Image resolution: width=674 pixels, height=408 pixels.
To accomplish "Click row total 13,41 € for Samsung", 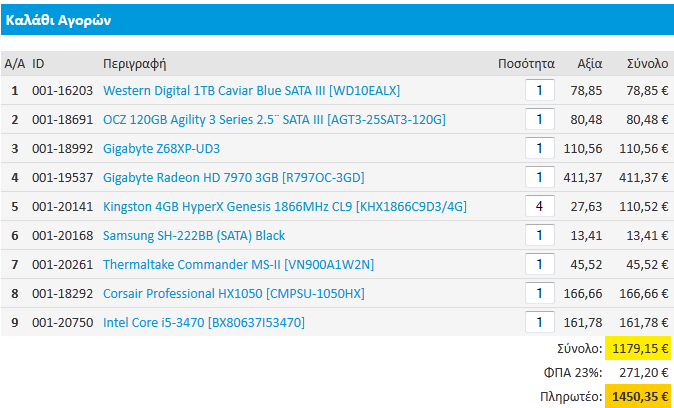I will coord(647,236).
